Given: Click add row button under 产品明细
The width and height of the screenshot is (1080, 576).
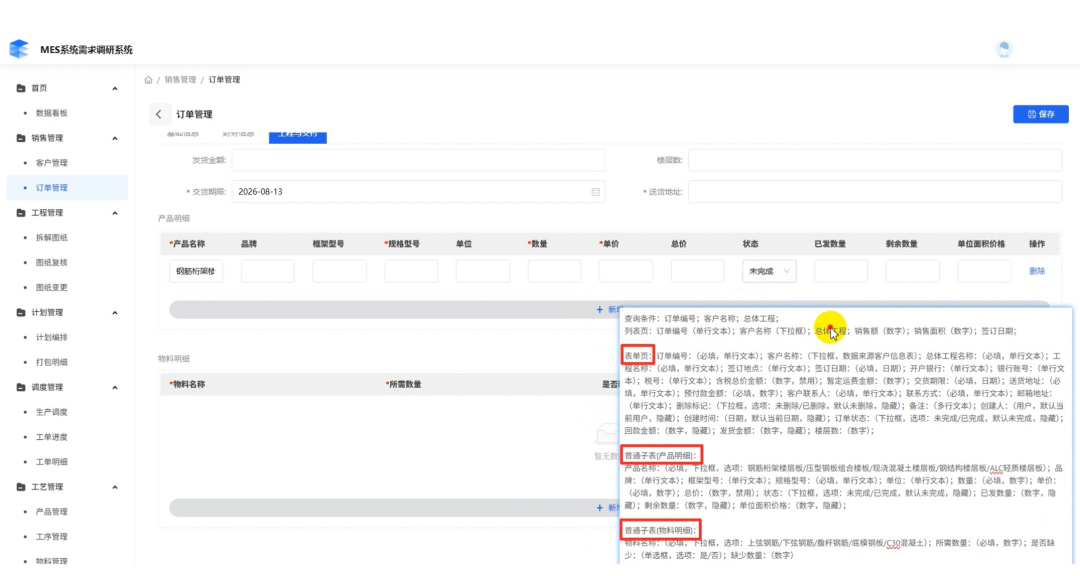Looking at the screenshot, I should click(609, 309).
